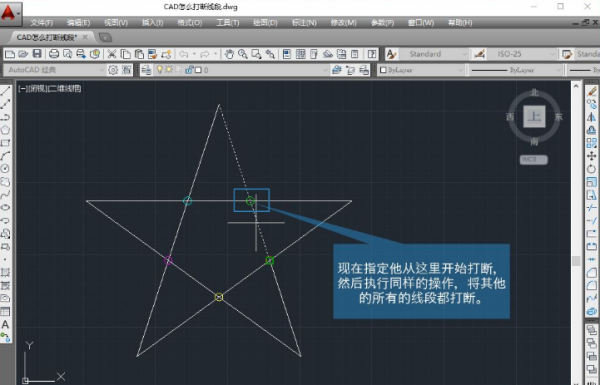Select the Trim tool
Image resolution: width=600 pixels, height=385 pixels.
[592, 207]
